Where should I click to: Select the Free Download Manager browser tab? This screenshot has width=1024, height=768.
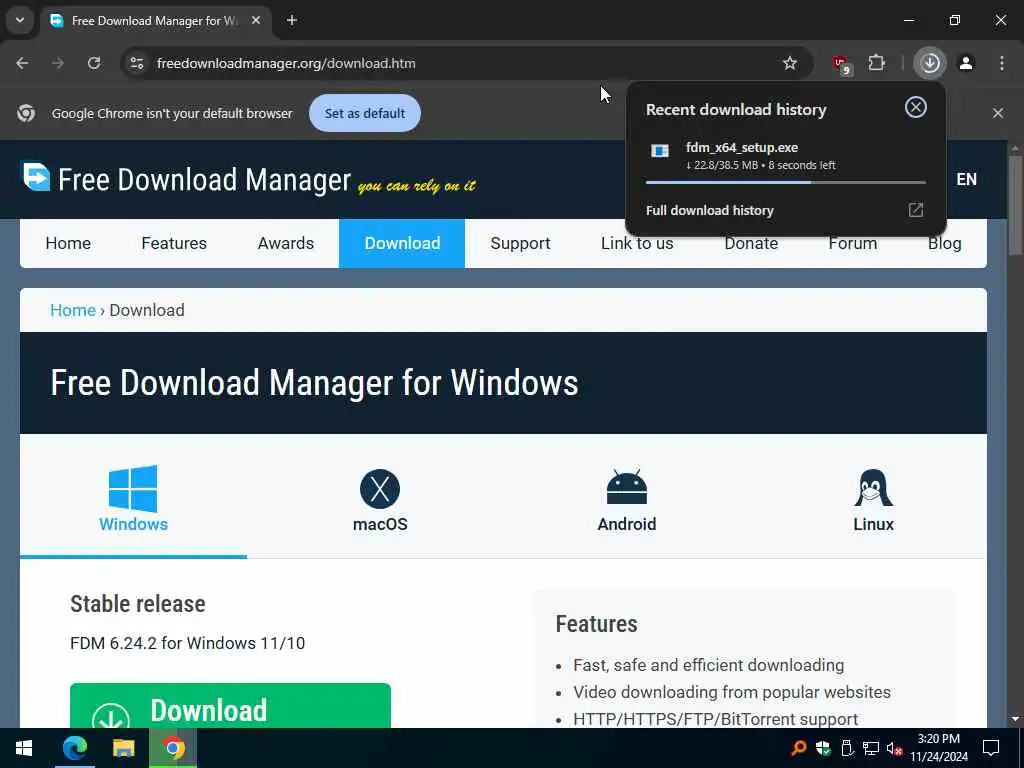[157, 21]
